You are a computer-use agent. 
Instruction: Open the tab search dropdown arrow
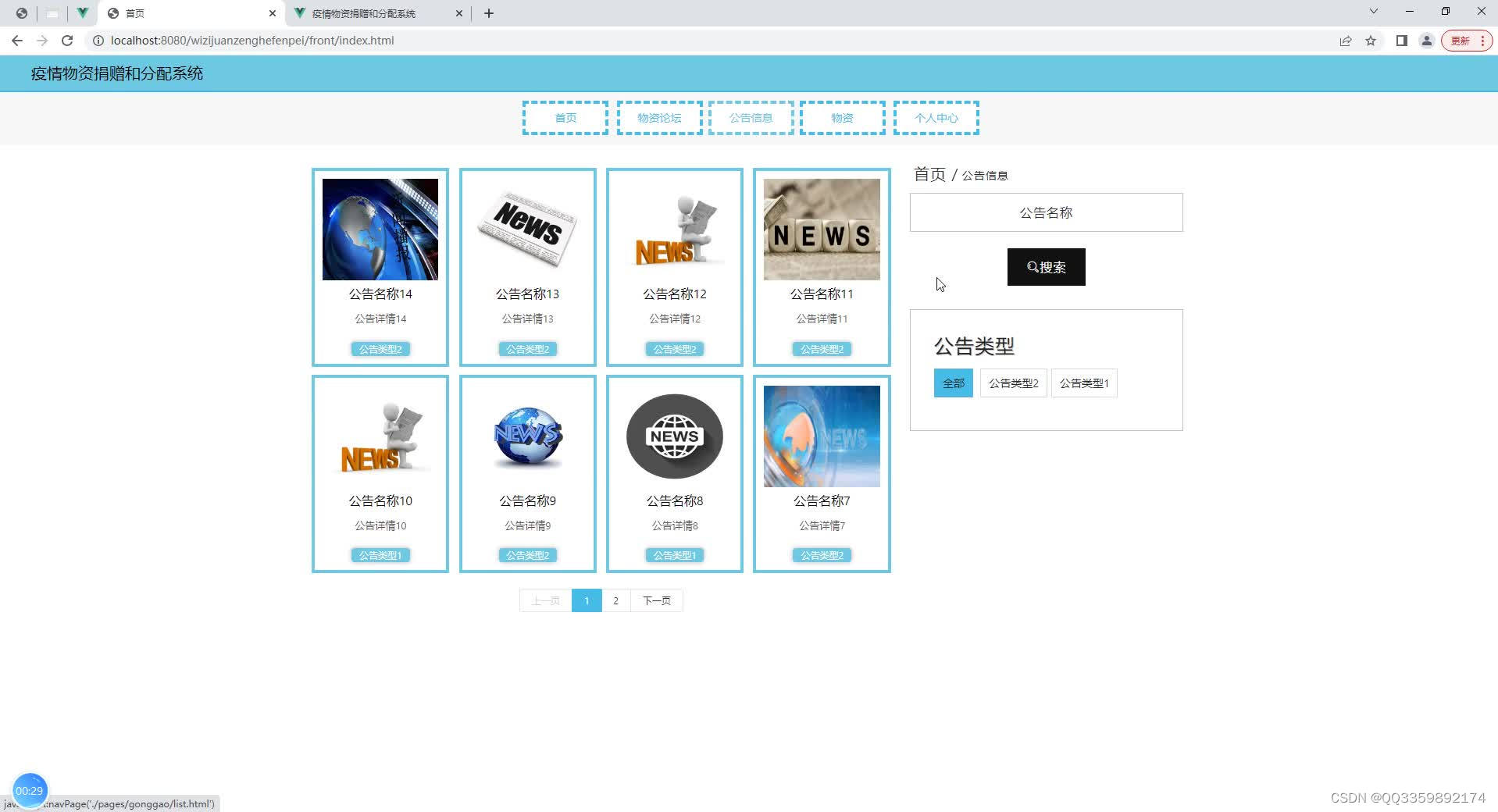[x=1373, y=12]
